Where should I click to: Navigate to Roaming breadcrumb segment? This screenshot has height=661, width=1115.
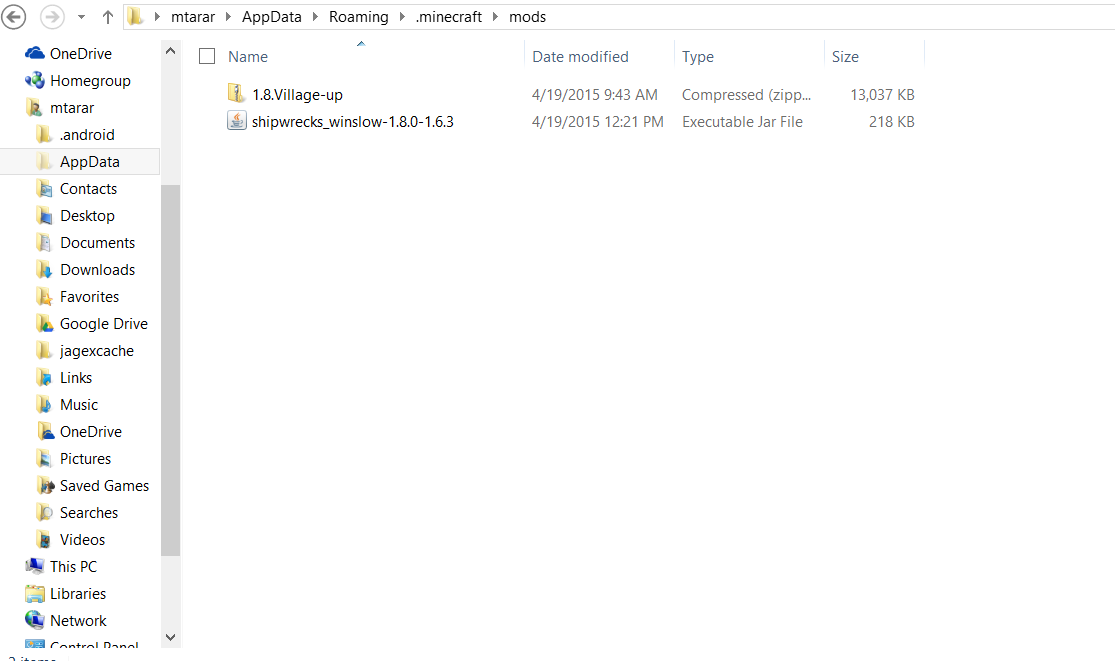pyautogui.click(x=358, y=16)
